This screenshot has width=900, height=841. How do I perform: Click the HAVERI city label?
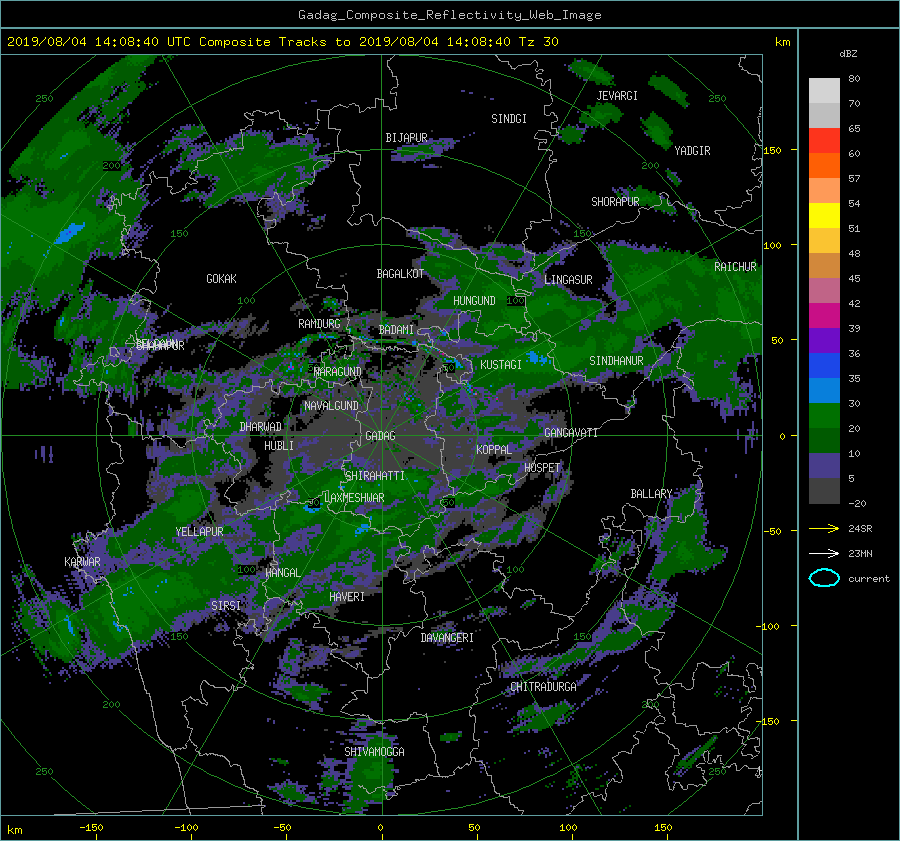pyautogui.click(x=347, y=597)
